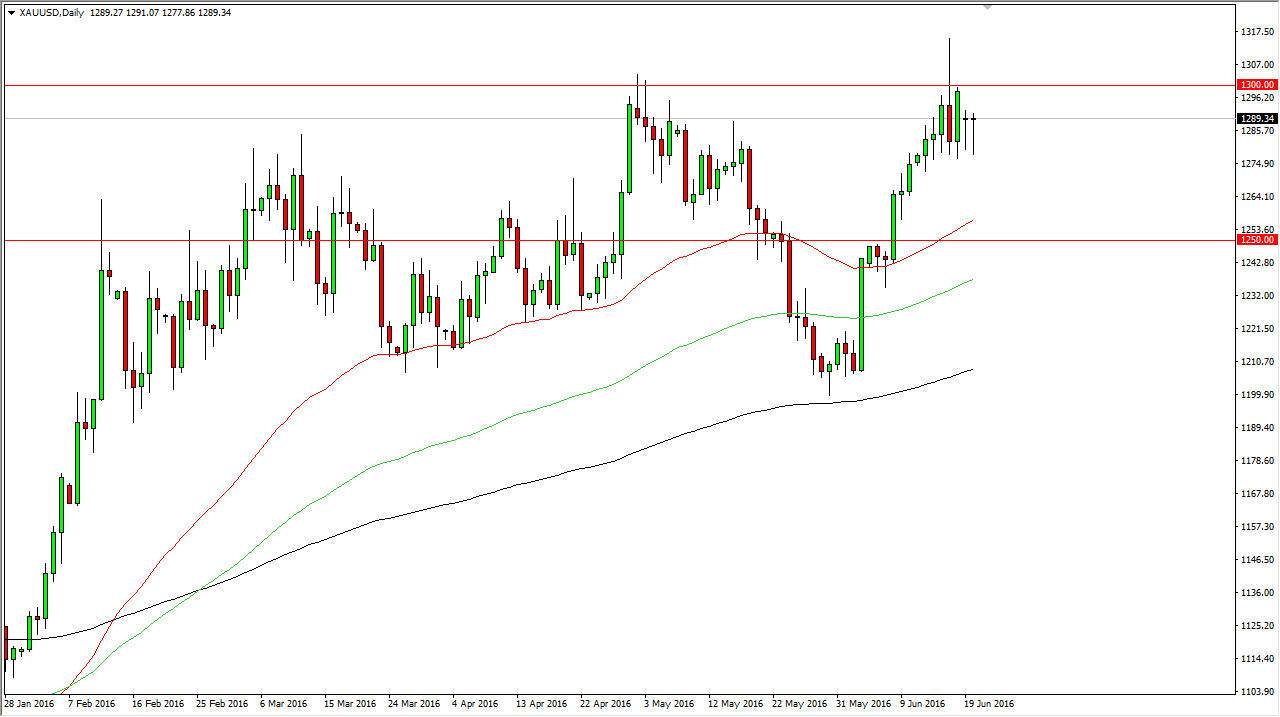
Task: Click the 22 Apr 2016 date label
Action: click(606, 703)
